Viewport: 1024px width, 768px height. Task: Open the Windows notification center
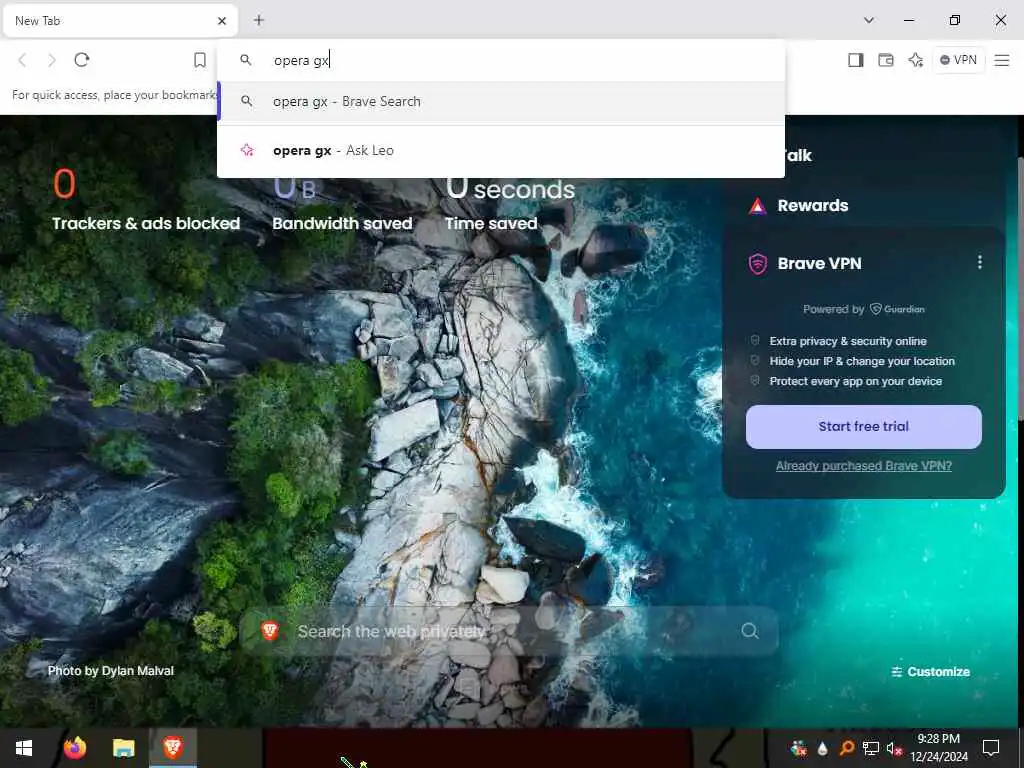(x=991, y=748)
